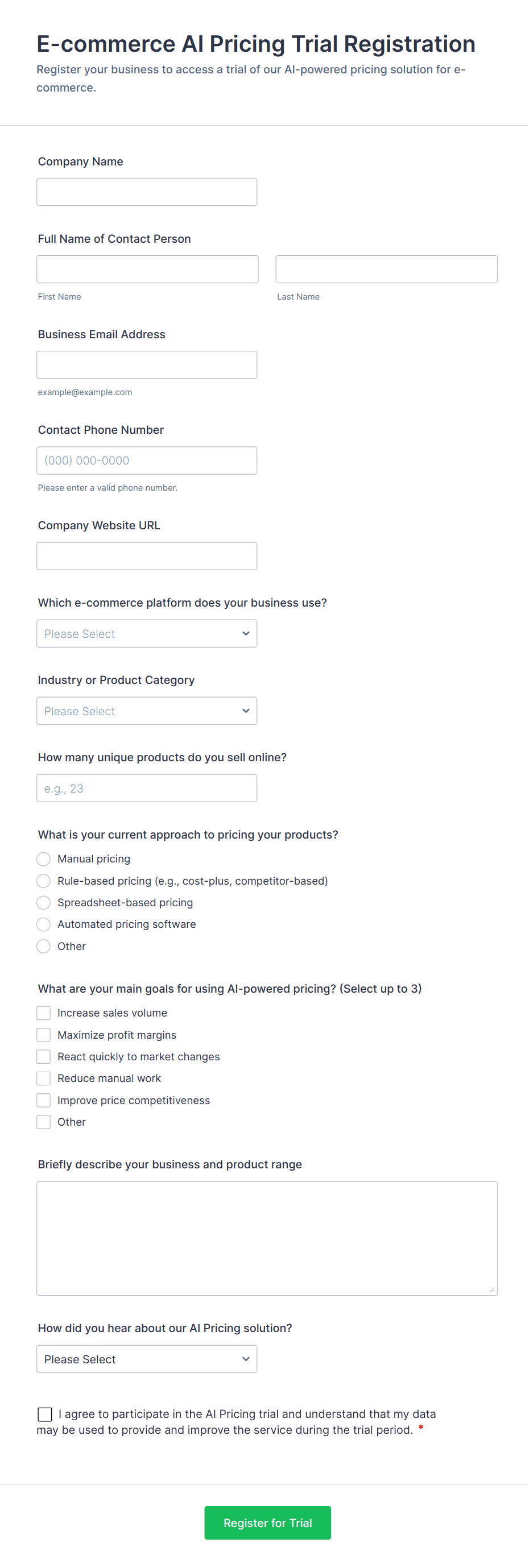Click the Company Website URL field

click(x=146, y=556)
